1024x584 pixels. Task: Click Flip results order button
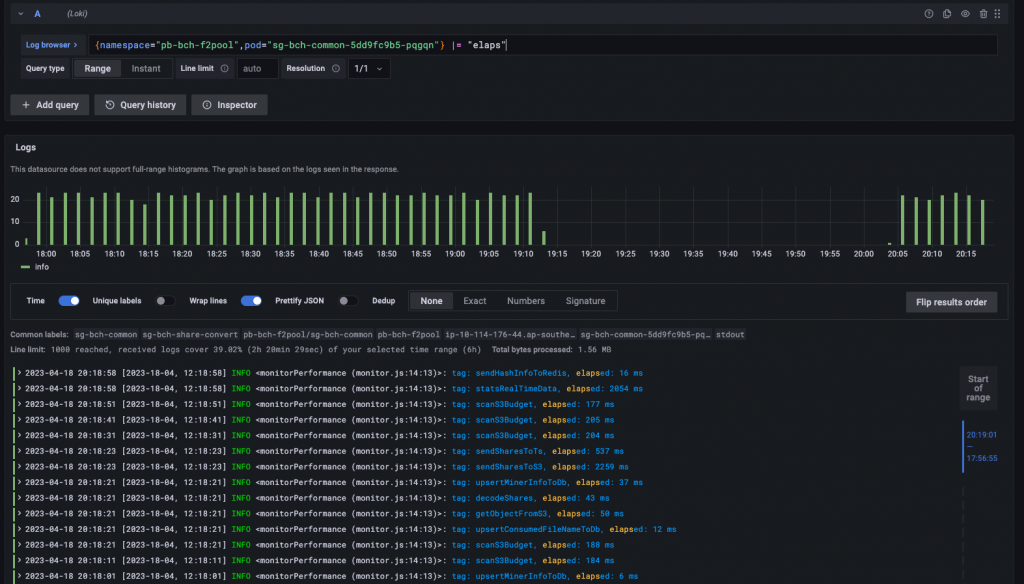[x=952, y=302]
